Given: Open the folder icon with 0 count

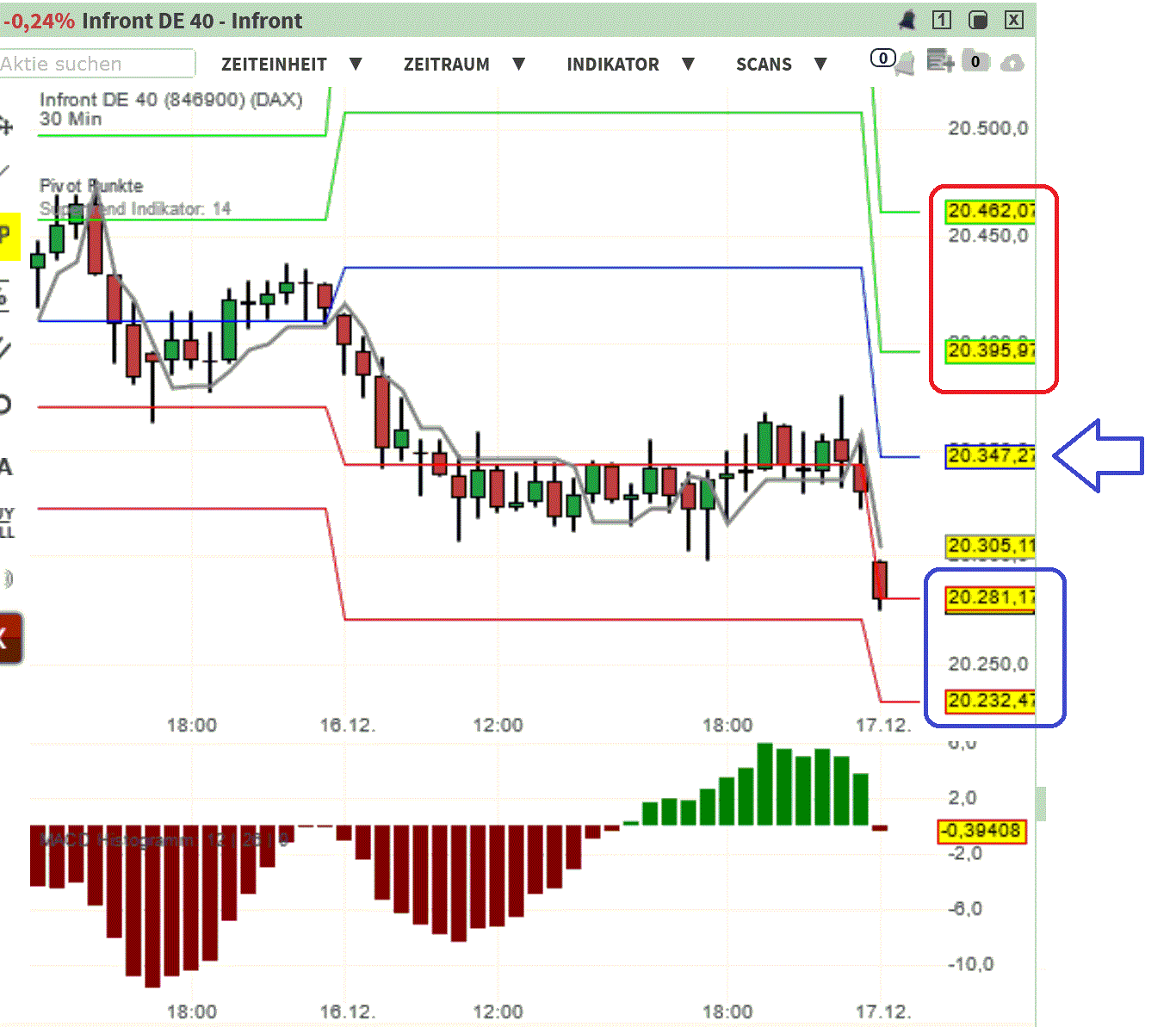Looking at the screenshot, I should 975,61.
